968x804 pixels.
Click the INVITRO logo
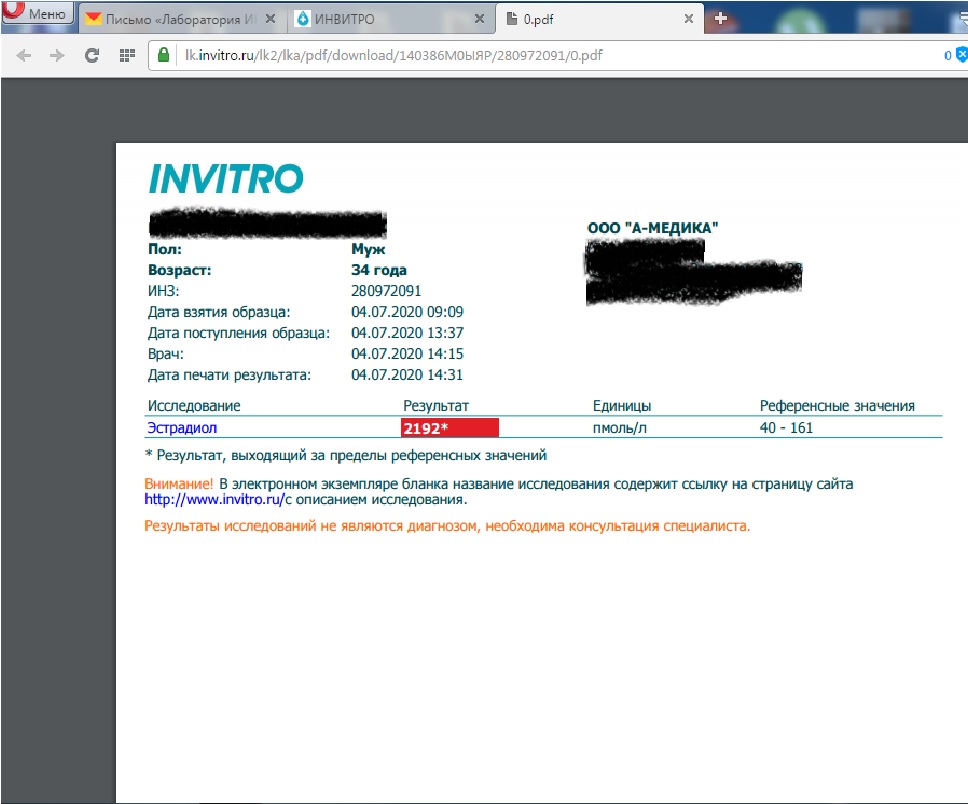(227, 179)
